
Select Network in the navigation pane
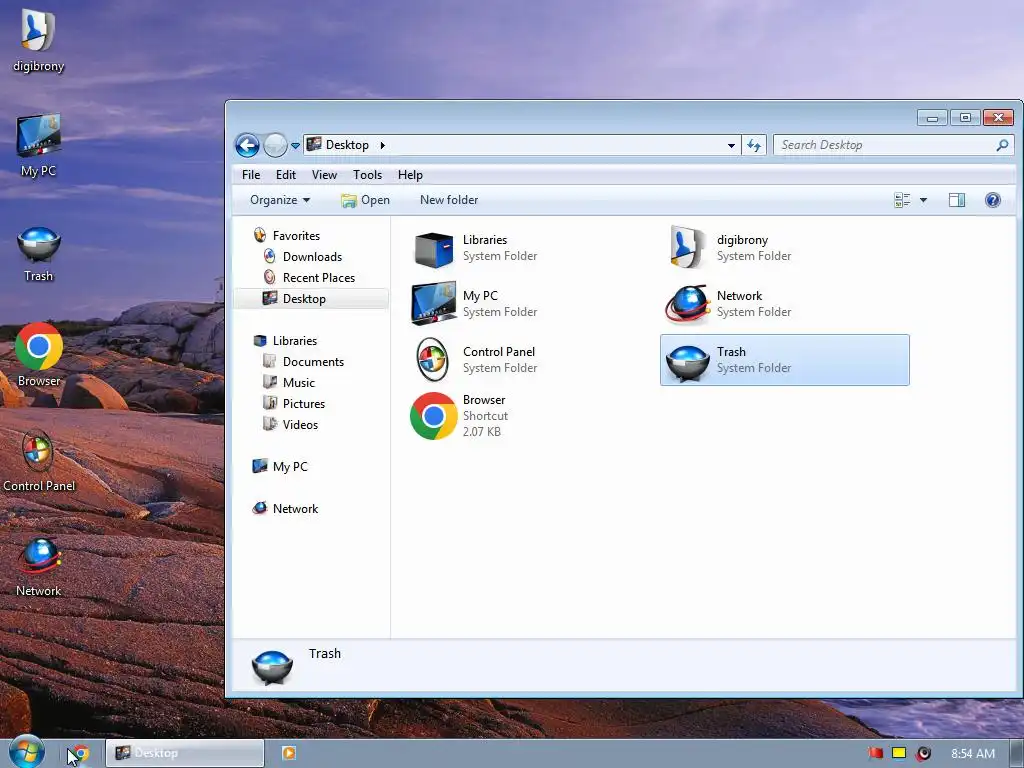tap(295, 509)
